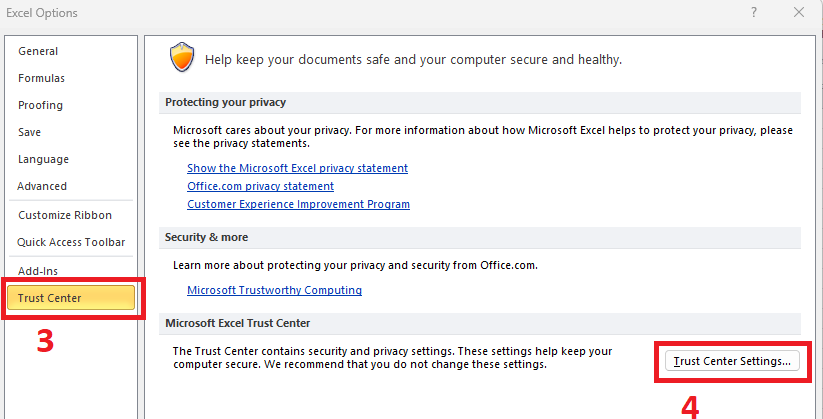Close the Excel Options dialog

[x=799, y=13]
